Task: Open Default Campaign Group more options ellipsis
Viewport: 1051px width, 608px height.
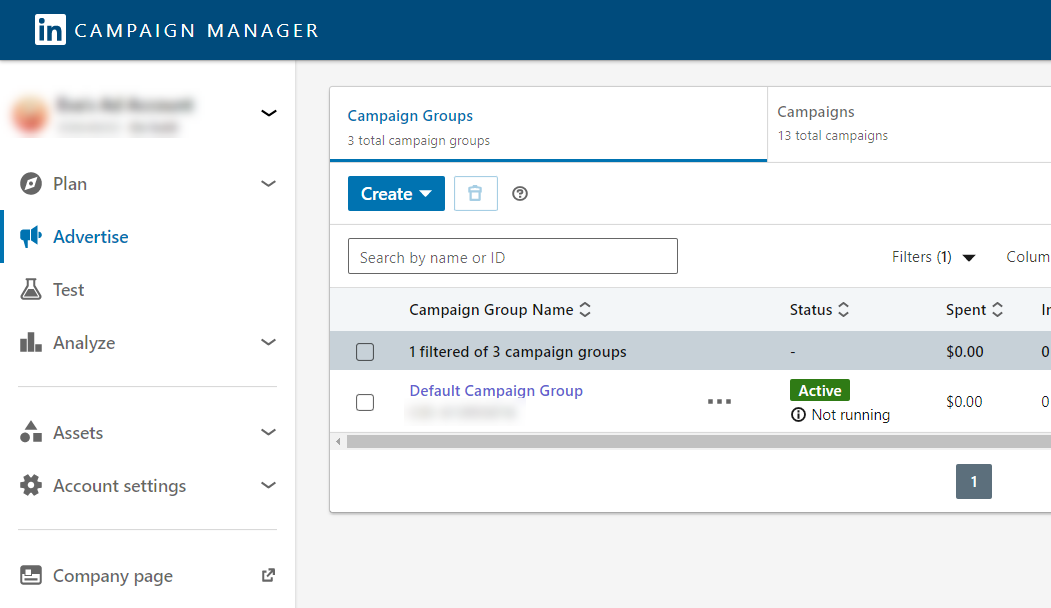Action: coord(719,402)
